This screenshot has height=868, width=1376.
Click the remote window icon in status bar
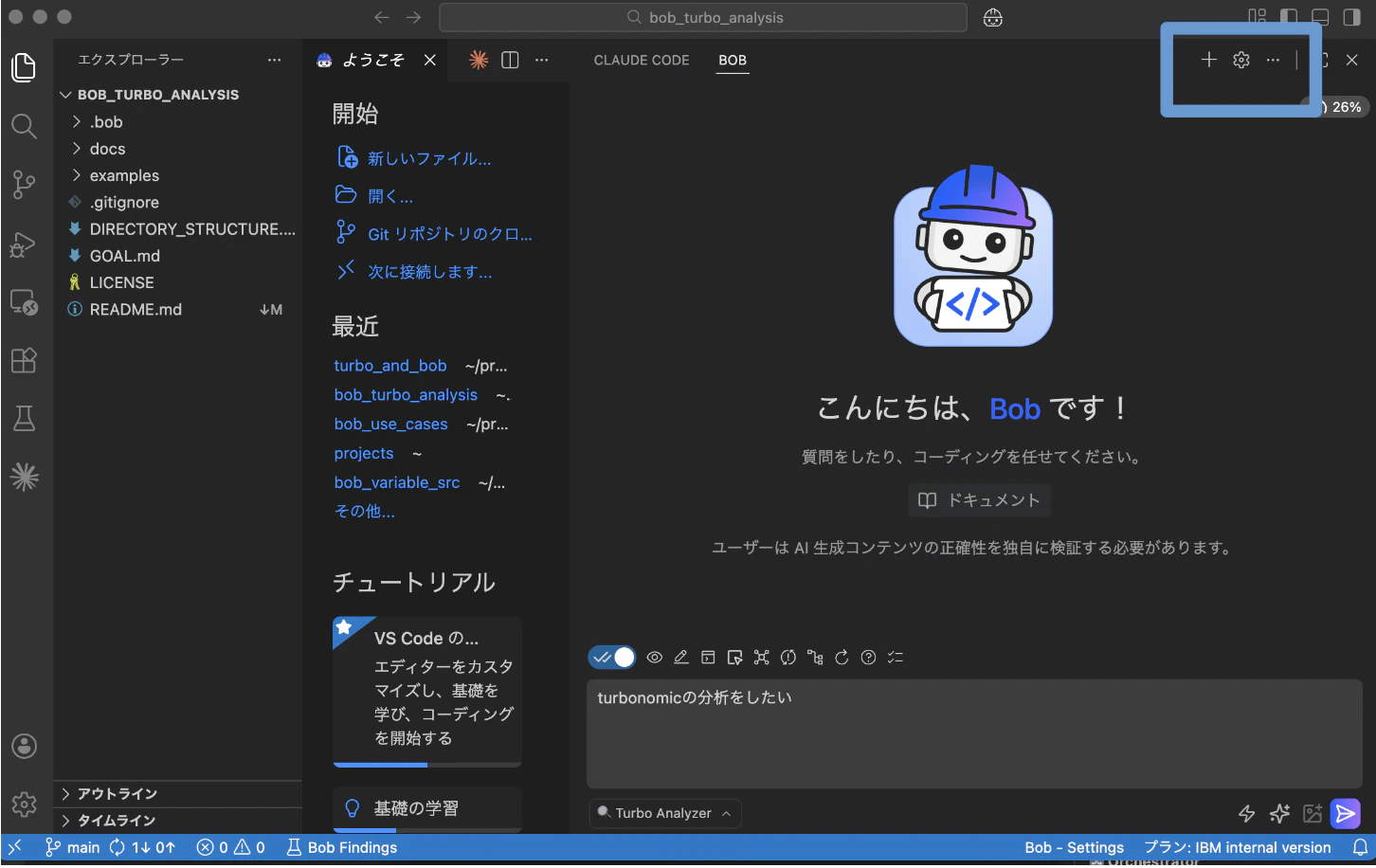14,847
